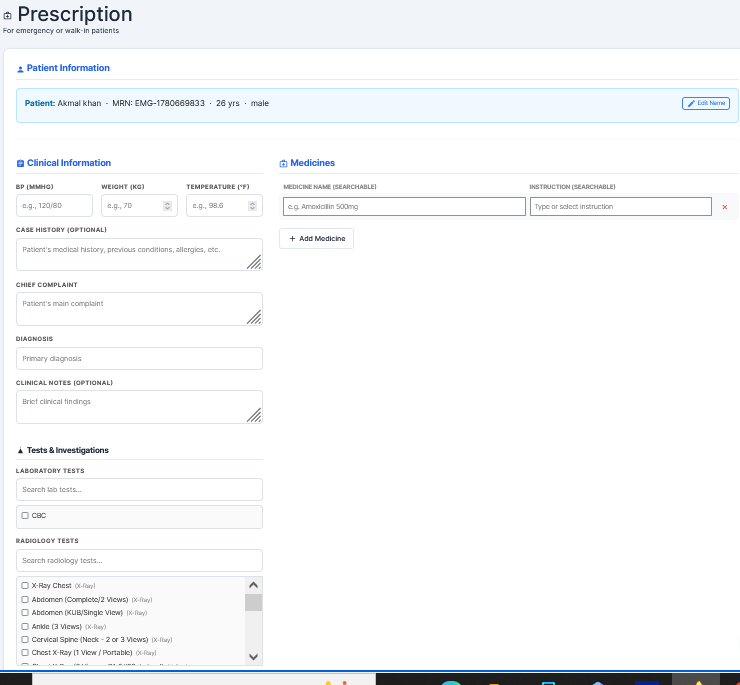Viewport: 740px width, 685px height.
Task: Click the Tests & Investigations flask icon
Action: coord(20,450)
